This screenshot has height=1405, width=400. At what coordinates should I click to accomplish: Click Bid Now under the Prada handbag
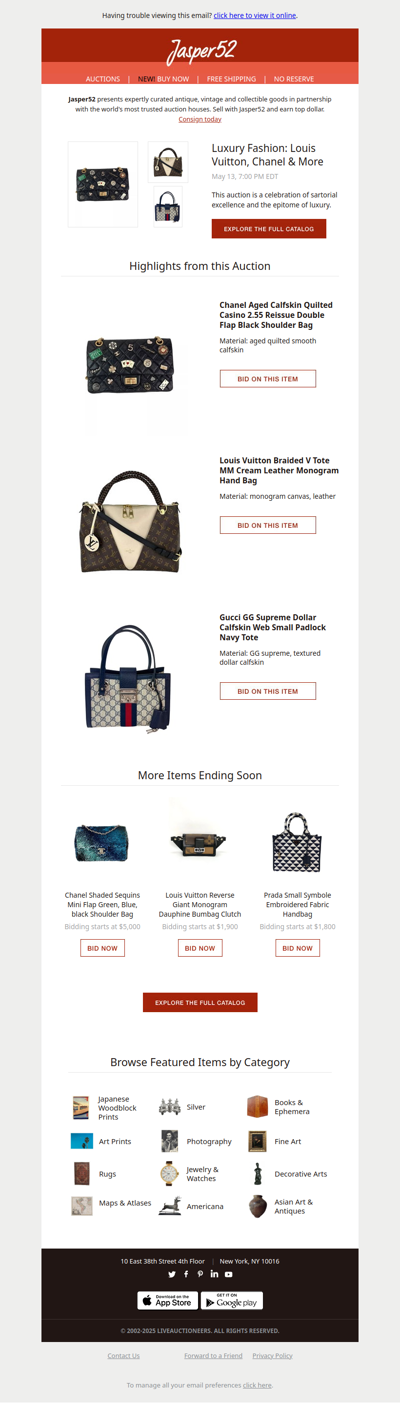[x=297, y=948]
